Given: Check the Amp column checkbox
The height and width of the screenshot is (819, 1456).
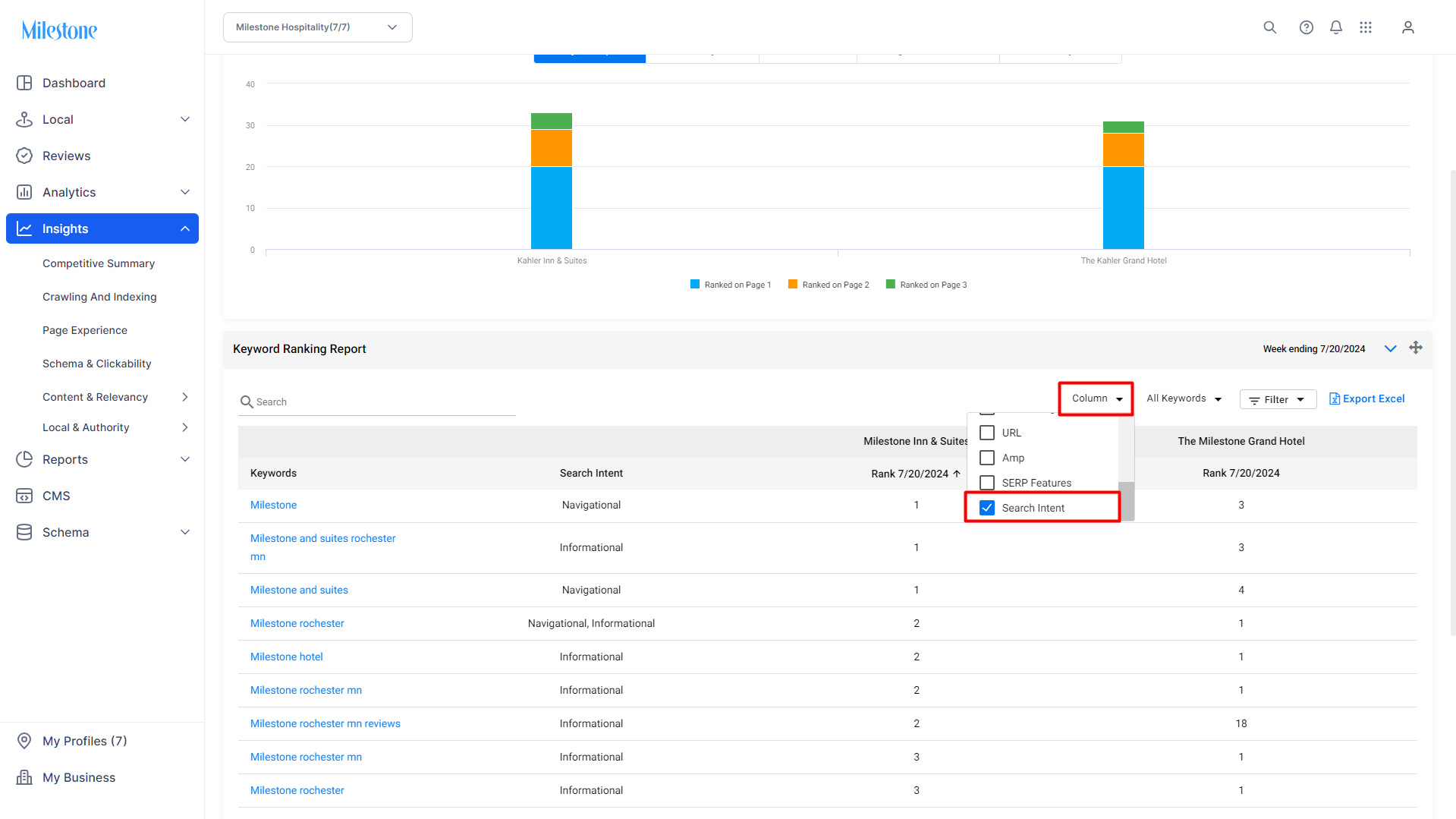Looking at the screenshot, I should [x=987, y=458].
